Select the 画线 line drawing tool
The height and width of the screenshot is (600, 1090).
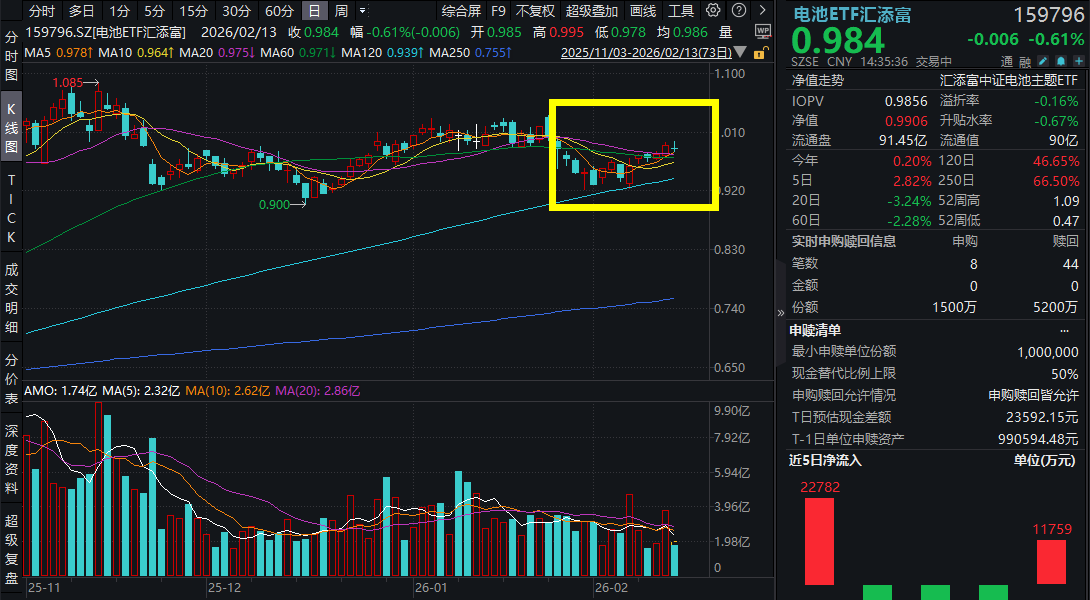(645, 10)
